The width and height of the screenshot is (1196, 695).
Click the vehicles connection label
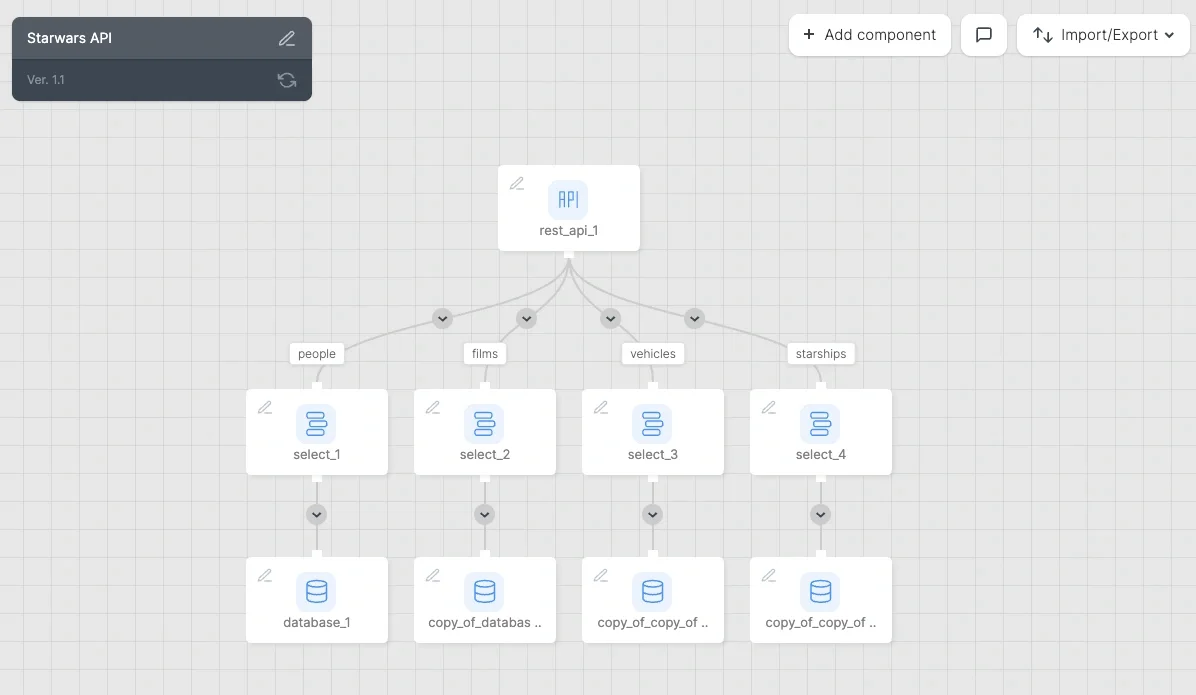coord(653,354)
